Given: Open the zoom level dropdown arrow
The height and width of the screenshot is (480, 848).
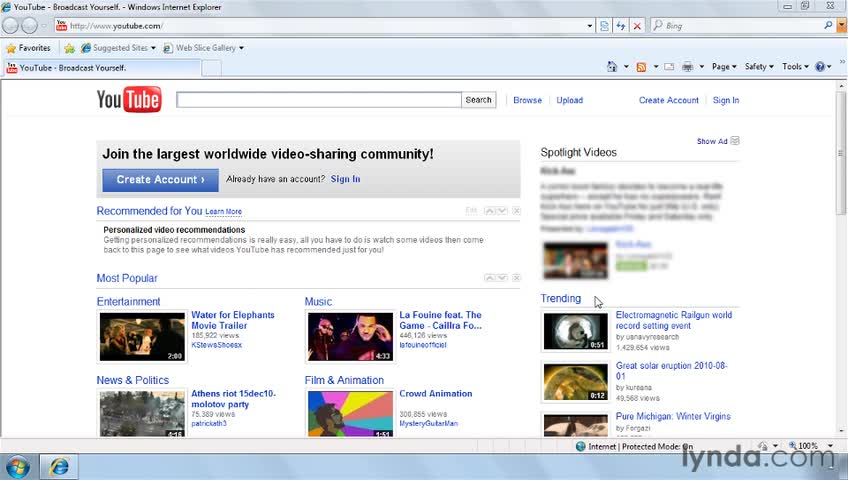Looking at the screenshot, I should click(x=830, y=446).
